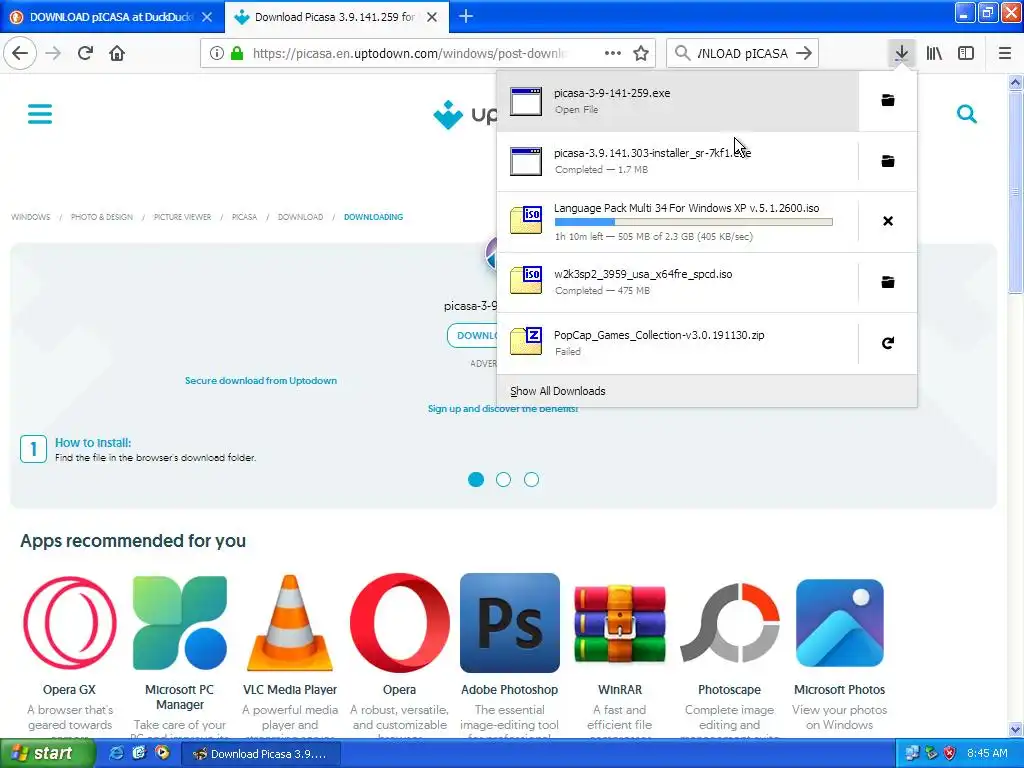1024x768 pixels.
Task: Click the Language Pack download progress bar
Action: tap(694, 222)
